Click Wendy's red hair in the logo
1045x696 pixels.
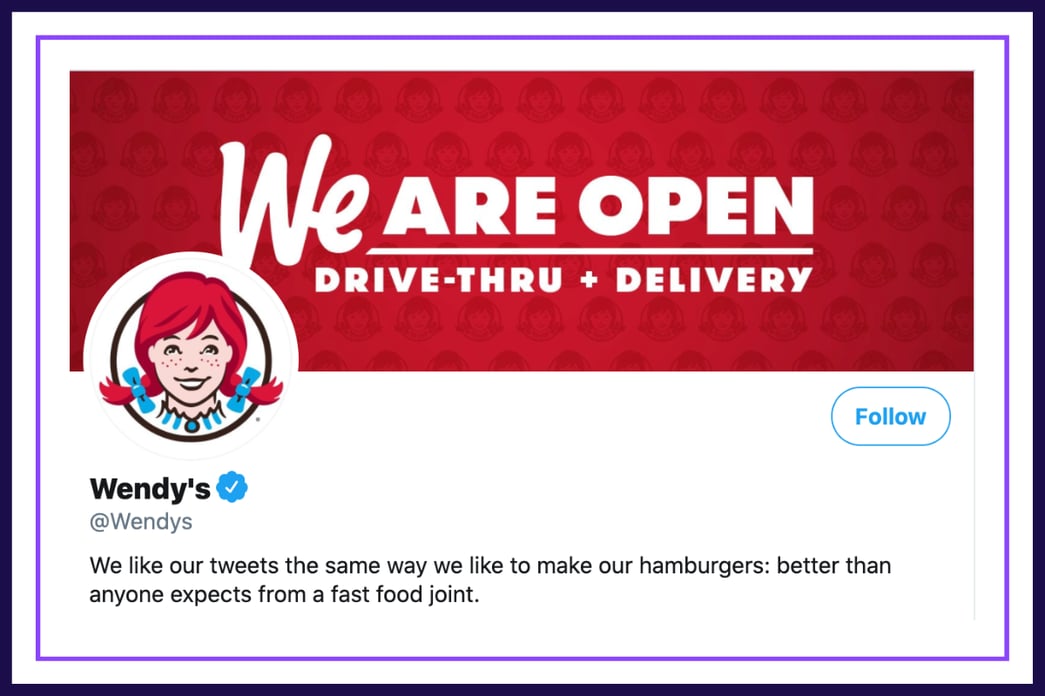click(x=191, y=303)
